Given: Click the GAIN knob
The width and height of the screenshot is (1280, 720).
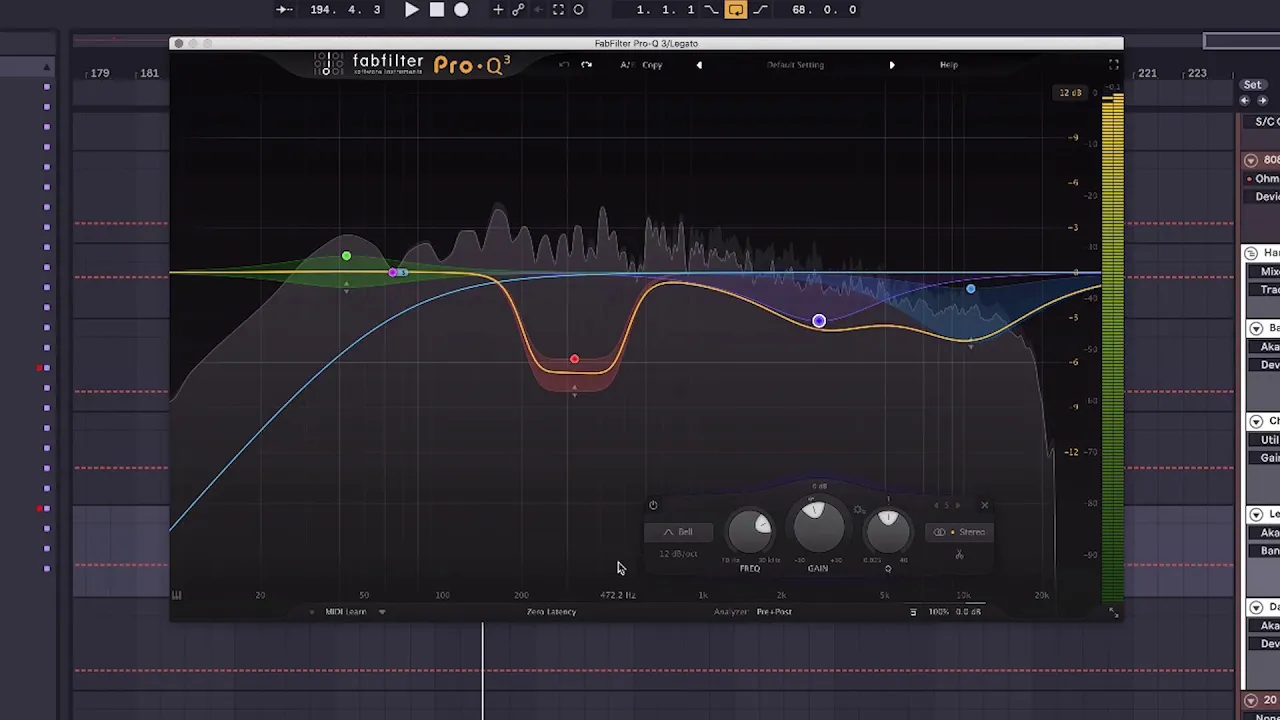Looking at the screenshot, I should coord(818,527).
